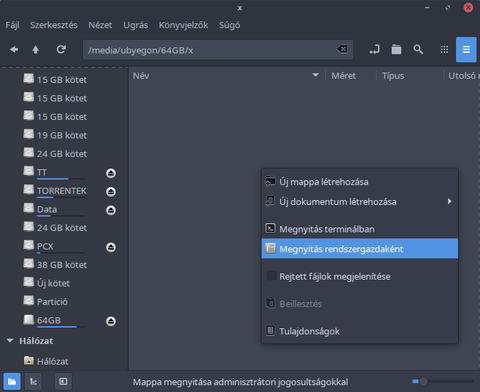Choose Új mappa létrehozása

click(x=360, y=182)
